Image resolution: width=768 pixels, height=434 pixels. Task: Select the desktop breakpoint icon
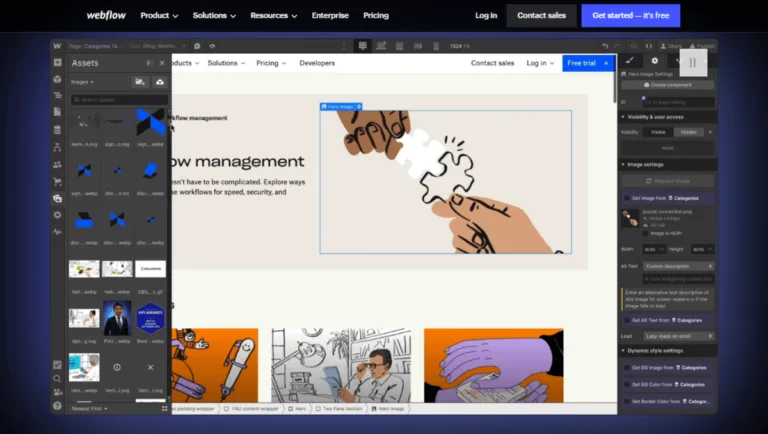362,46
